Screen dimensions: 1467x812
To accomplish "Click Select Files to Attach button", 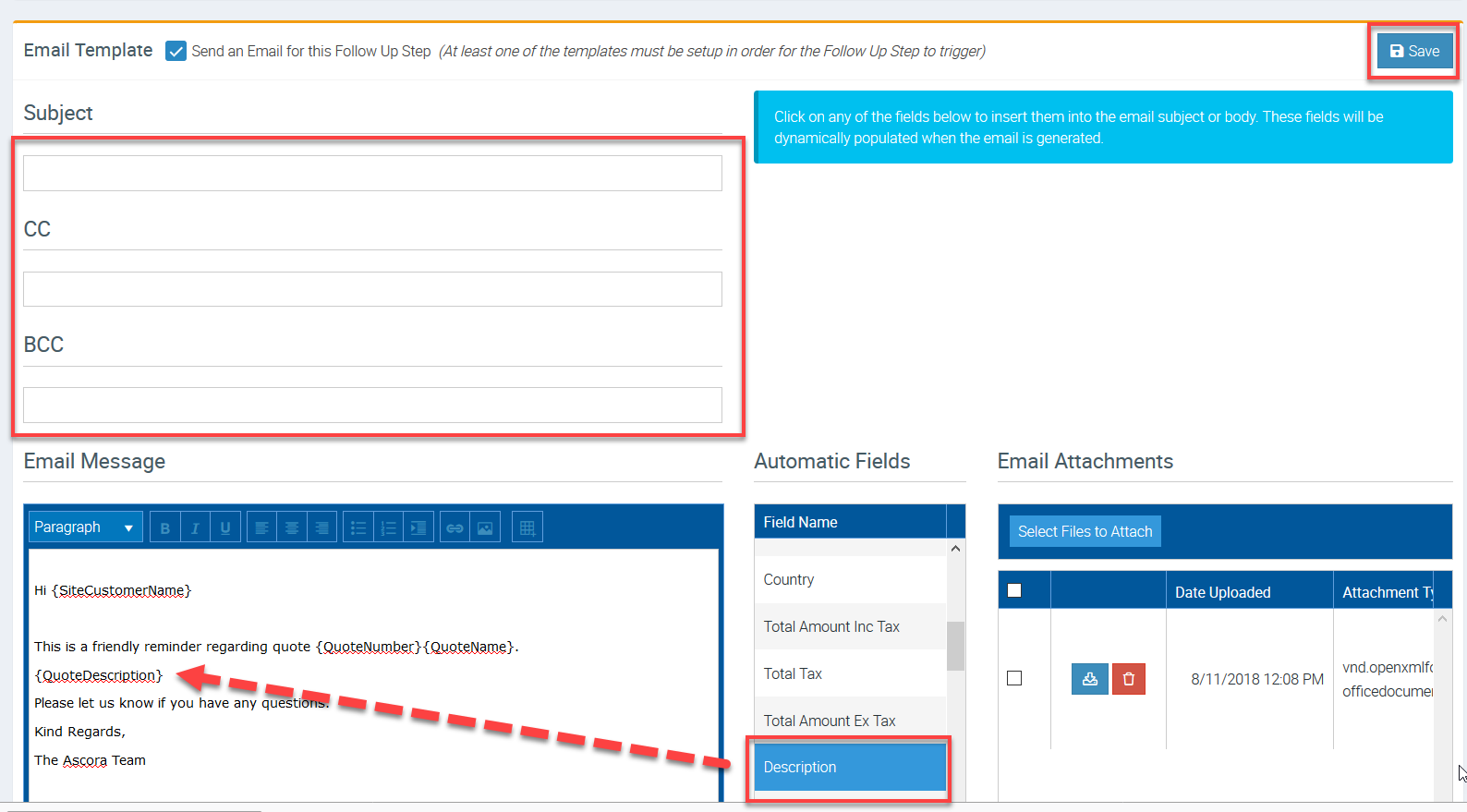I will coord(1085,531).
